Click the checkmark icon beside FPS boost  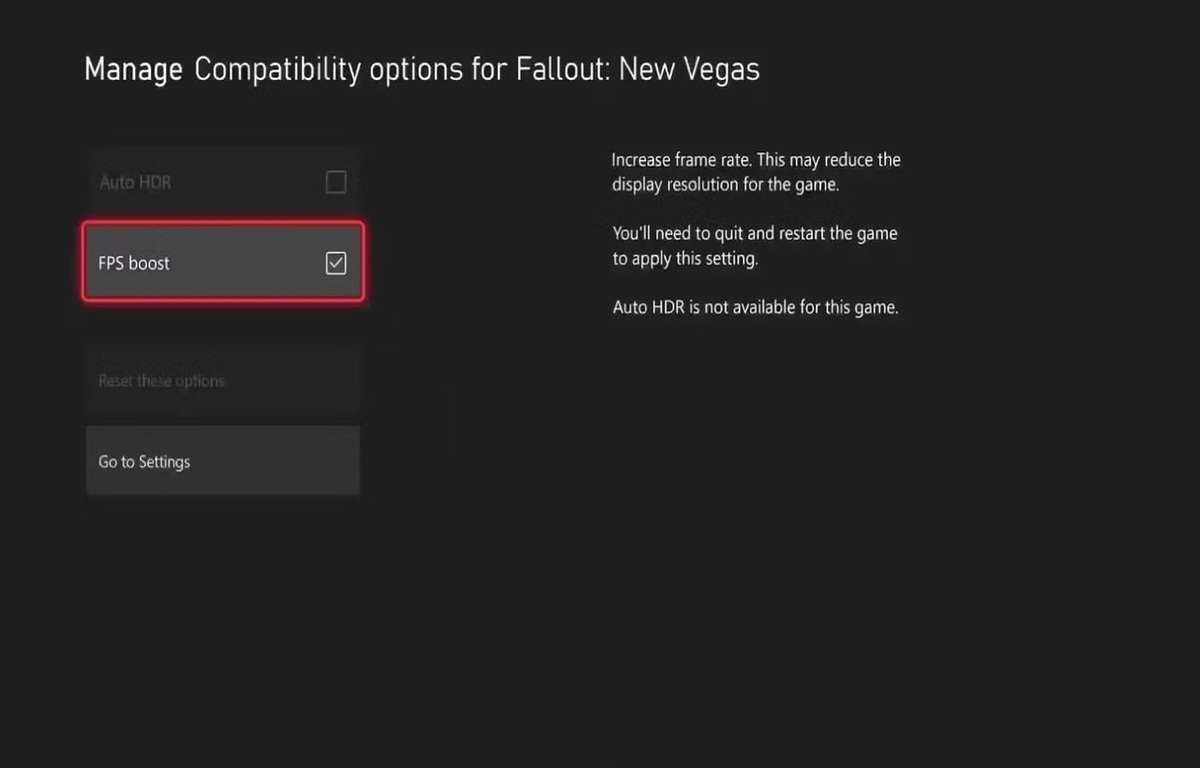coord(336,263)
